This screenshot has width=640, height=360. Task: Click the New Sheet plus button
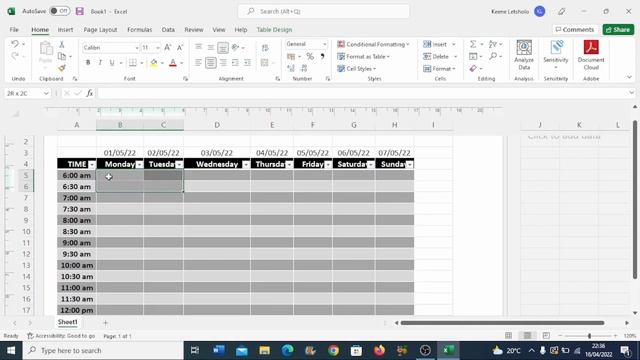point(105,323)
